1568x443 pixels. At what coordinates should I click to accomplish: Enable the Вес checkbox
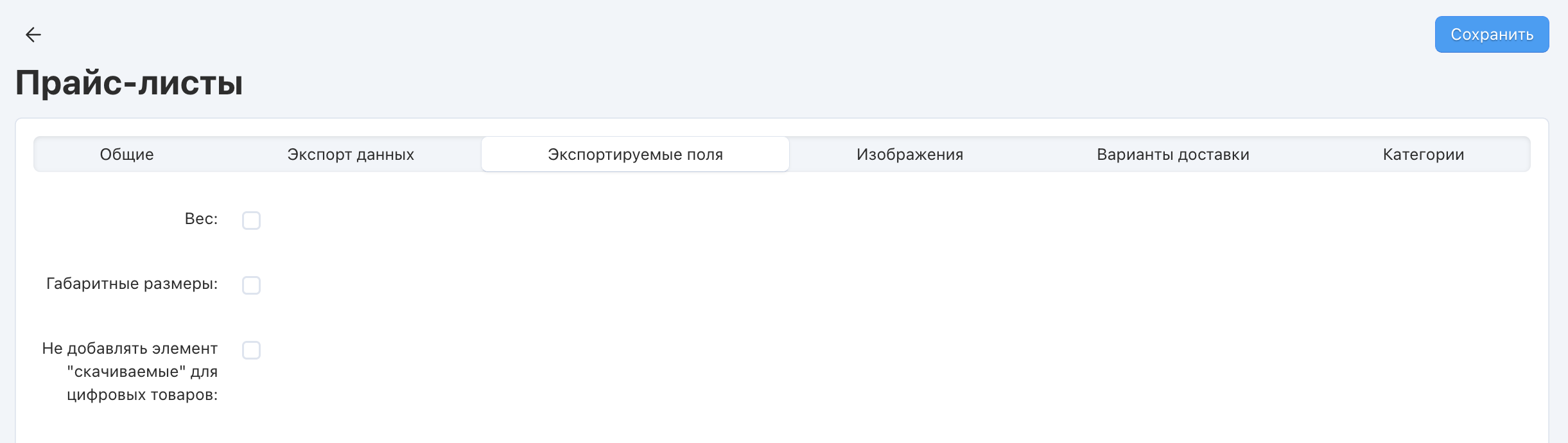click(251, 220)
